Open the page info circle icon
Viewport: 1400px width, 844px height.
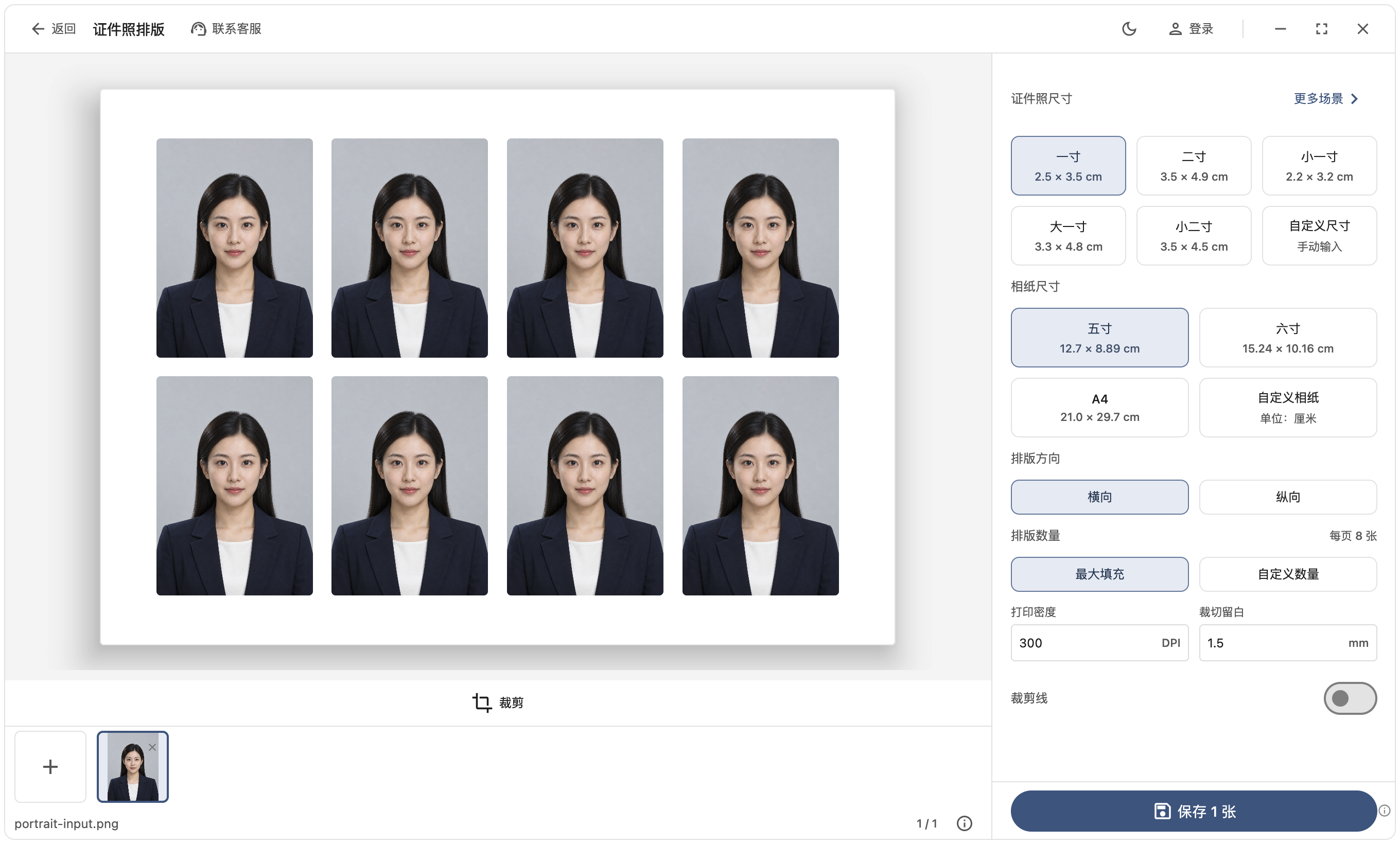(x=964, y=823)
